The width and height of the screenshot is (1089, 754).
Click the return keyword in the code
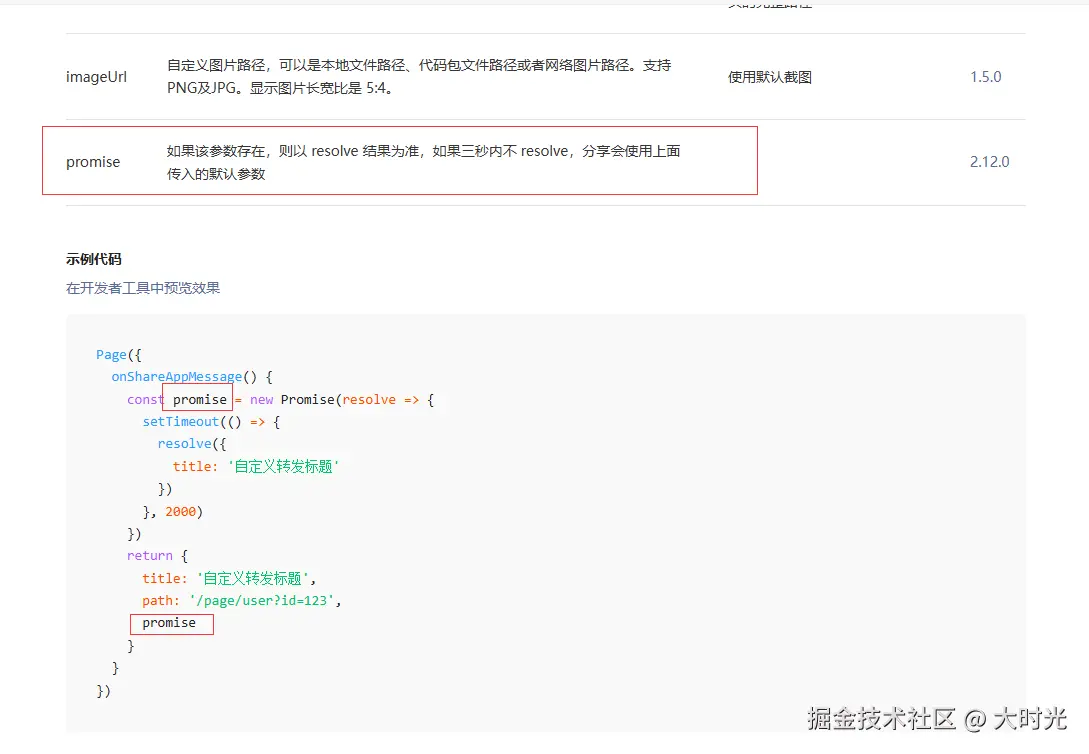150,555
